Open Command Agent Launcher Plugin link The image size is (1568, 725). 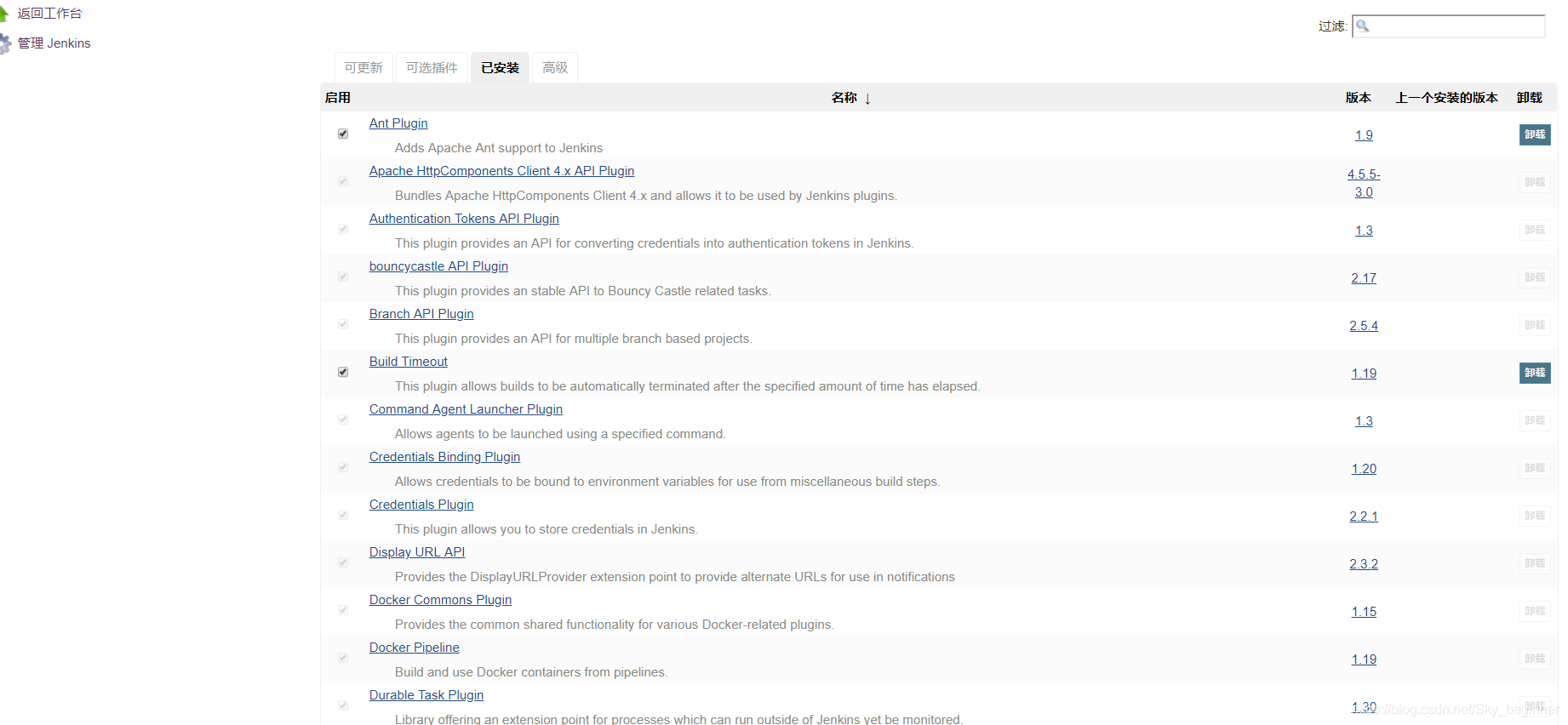(x=466, y=409)
